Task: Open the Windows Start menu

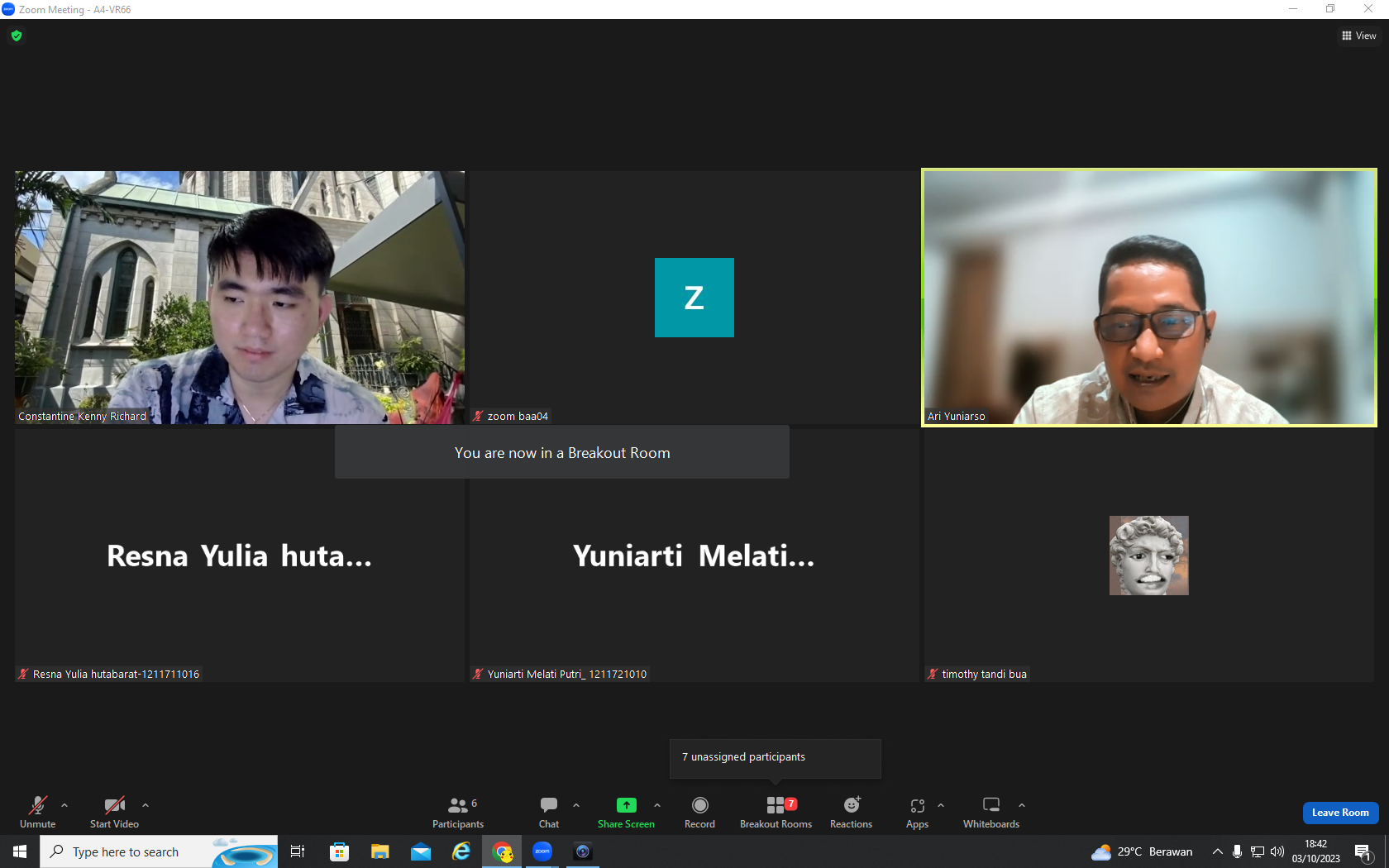Action: pyautogui.click(x=20, y=851)
